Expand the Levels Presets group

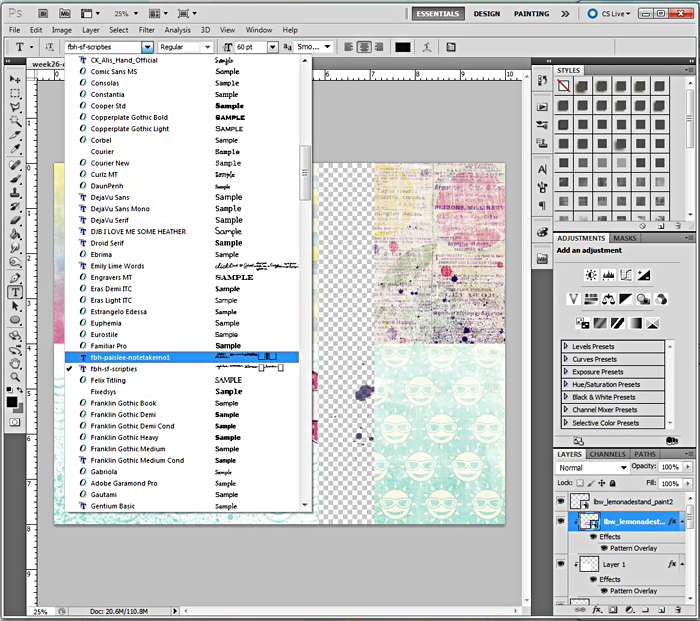click(566, 346)
